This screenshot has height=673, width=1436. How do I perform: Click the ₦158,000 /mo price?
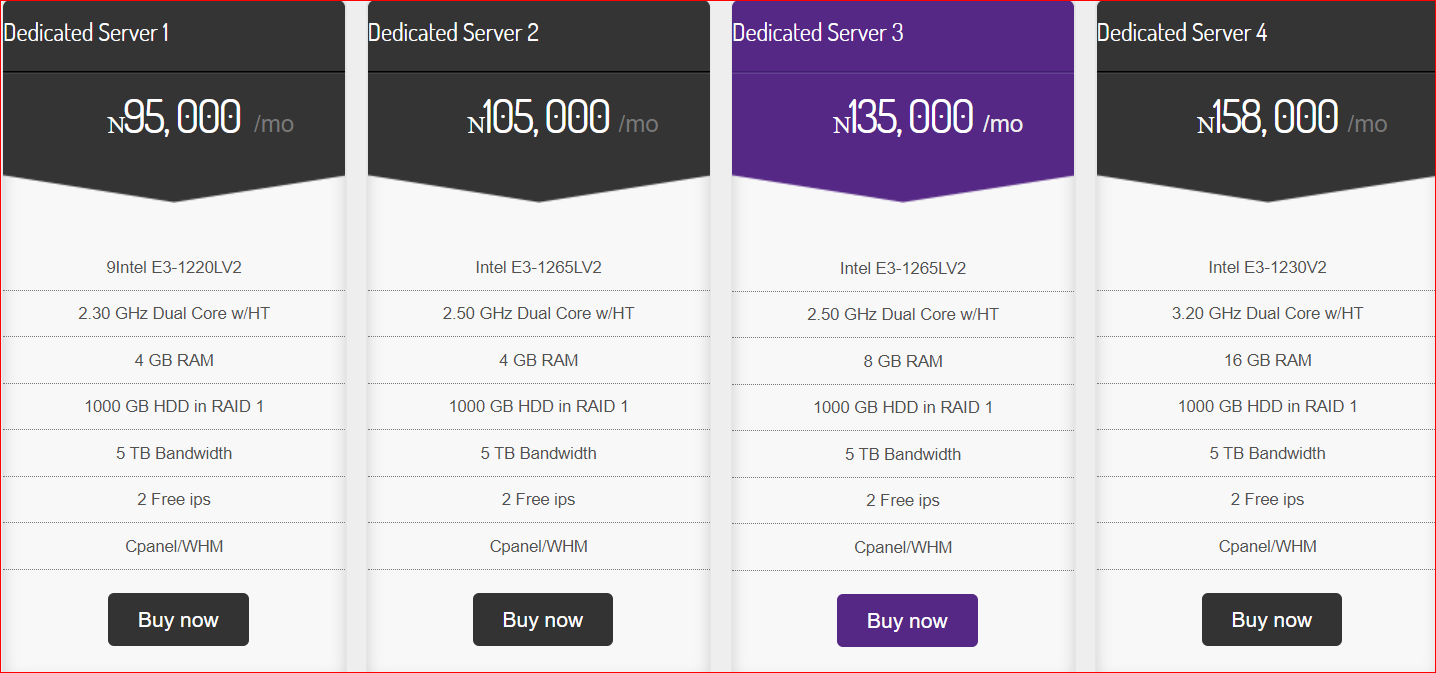[1292, 118]
